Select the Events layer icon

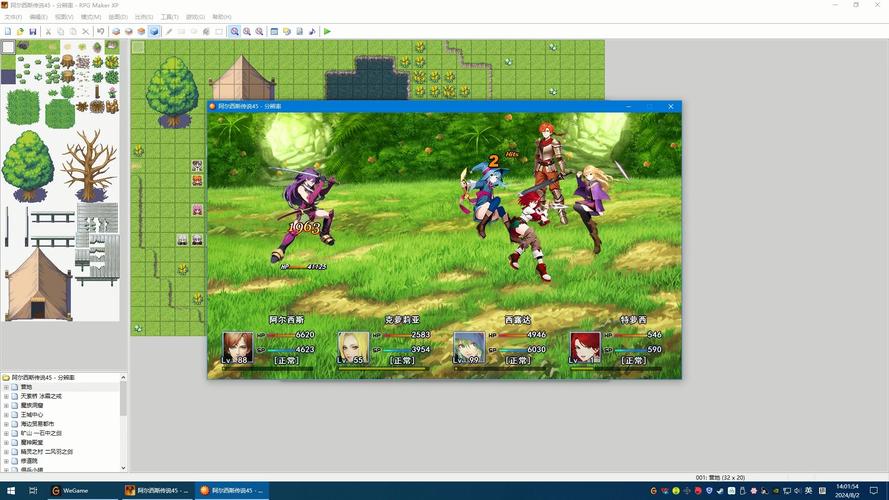pyautogui.click(x=154, y=32)
